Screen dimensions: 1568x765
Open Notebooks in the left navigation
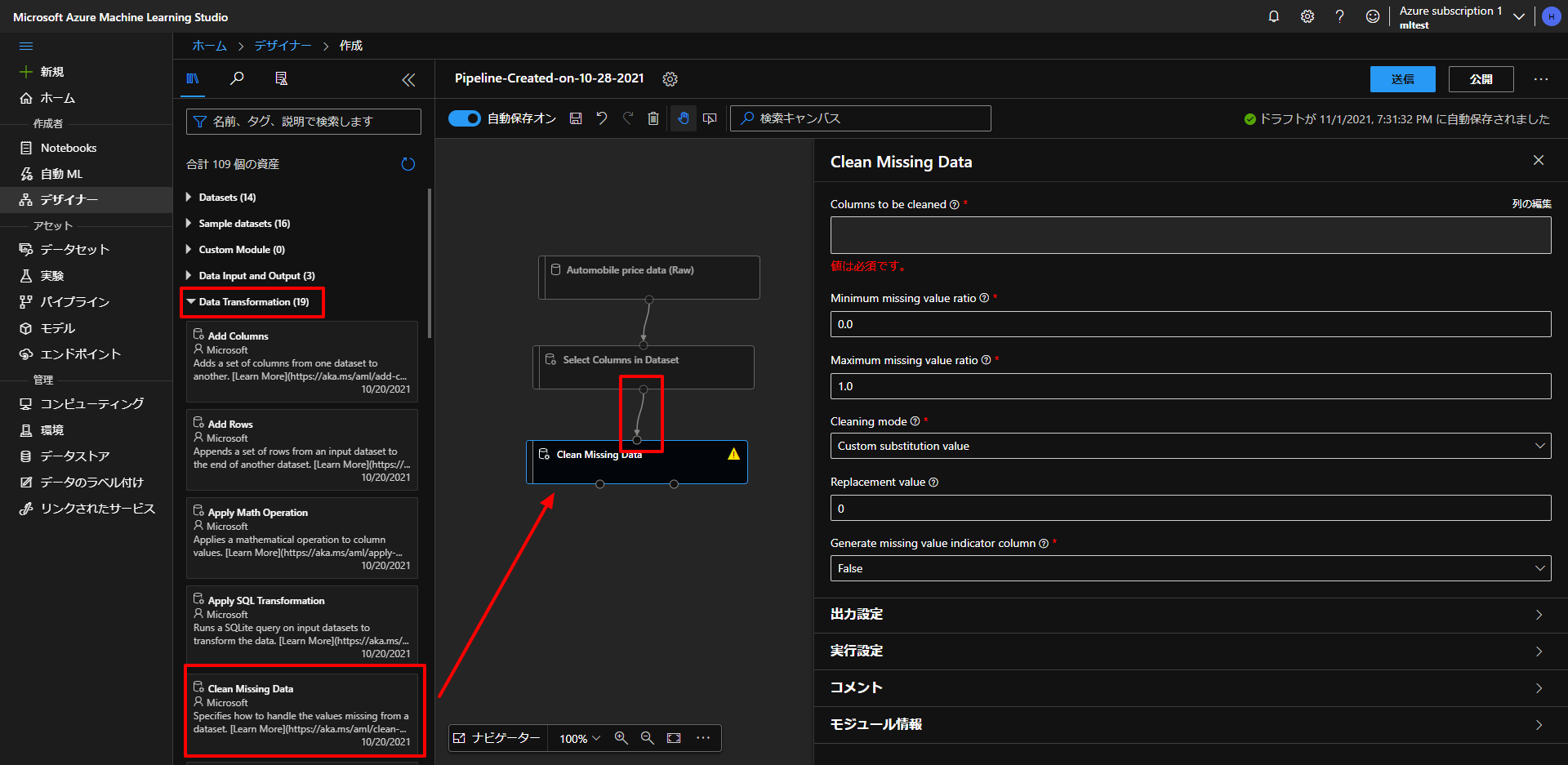click(69, 148)
